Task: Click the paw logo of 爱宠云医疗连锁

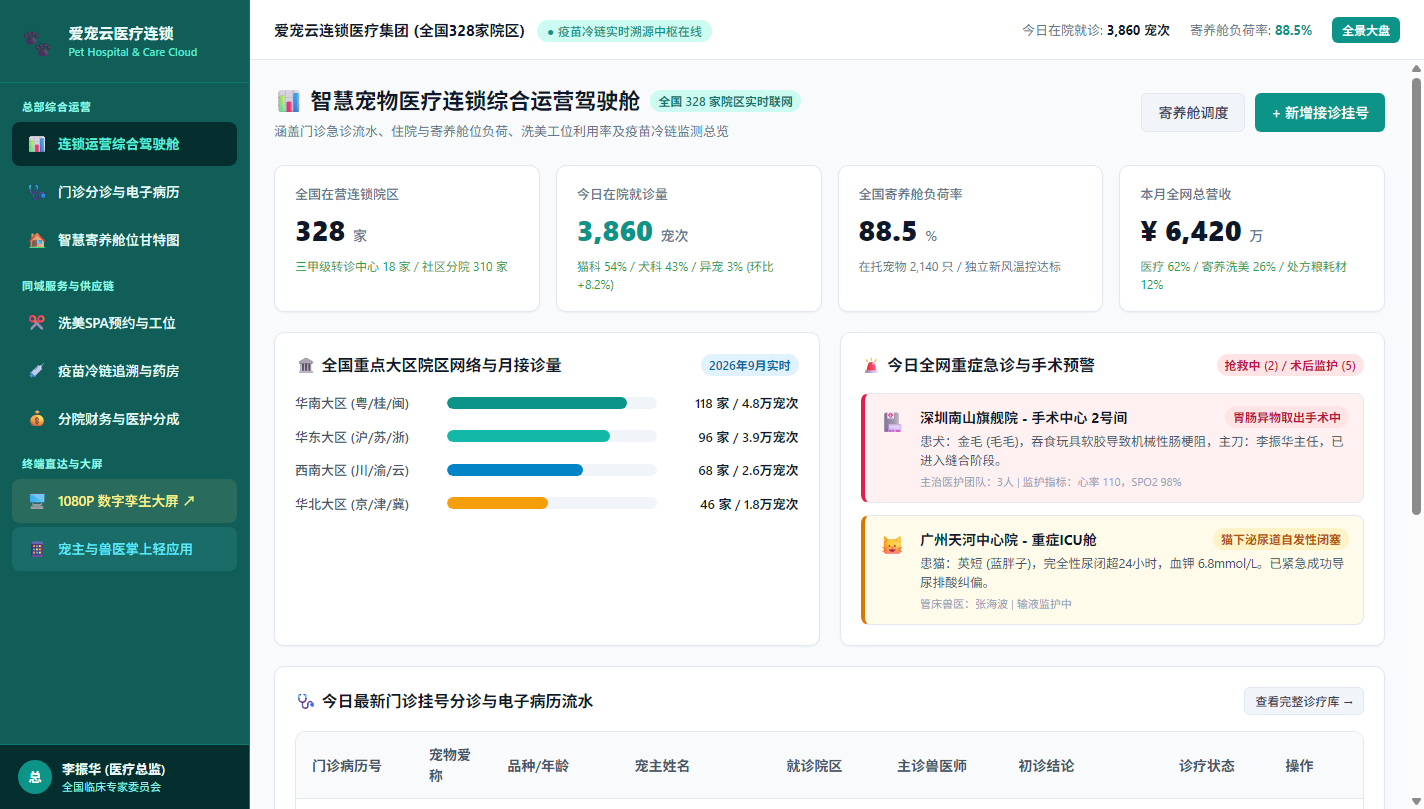Action: 37,42
